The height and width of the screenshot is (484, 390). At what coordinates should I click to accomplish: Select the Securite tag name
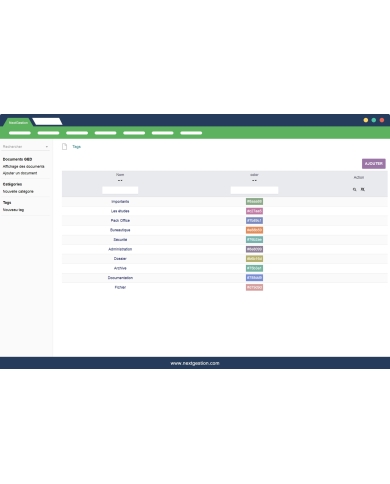pyautogui.click(x=120, y=240)
